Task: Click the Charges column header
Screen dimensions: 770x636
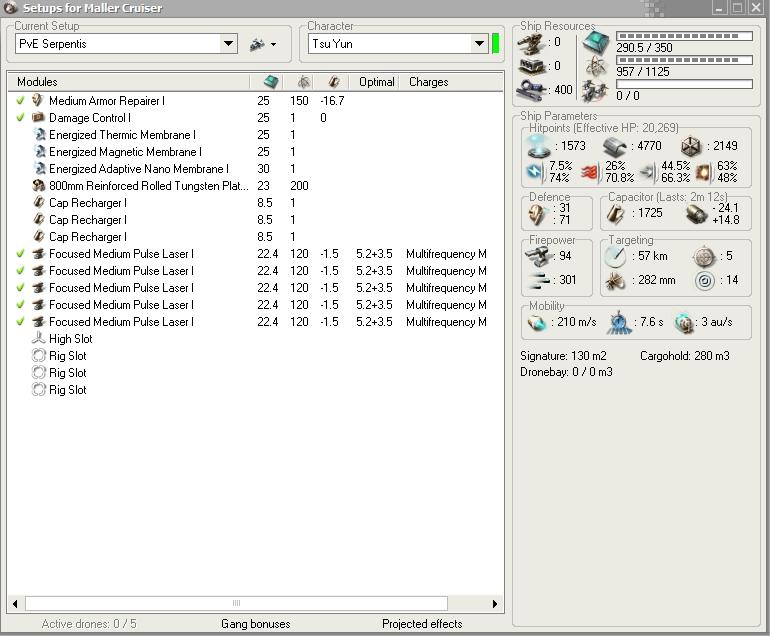Action: tap(428, 82)
